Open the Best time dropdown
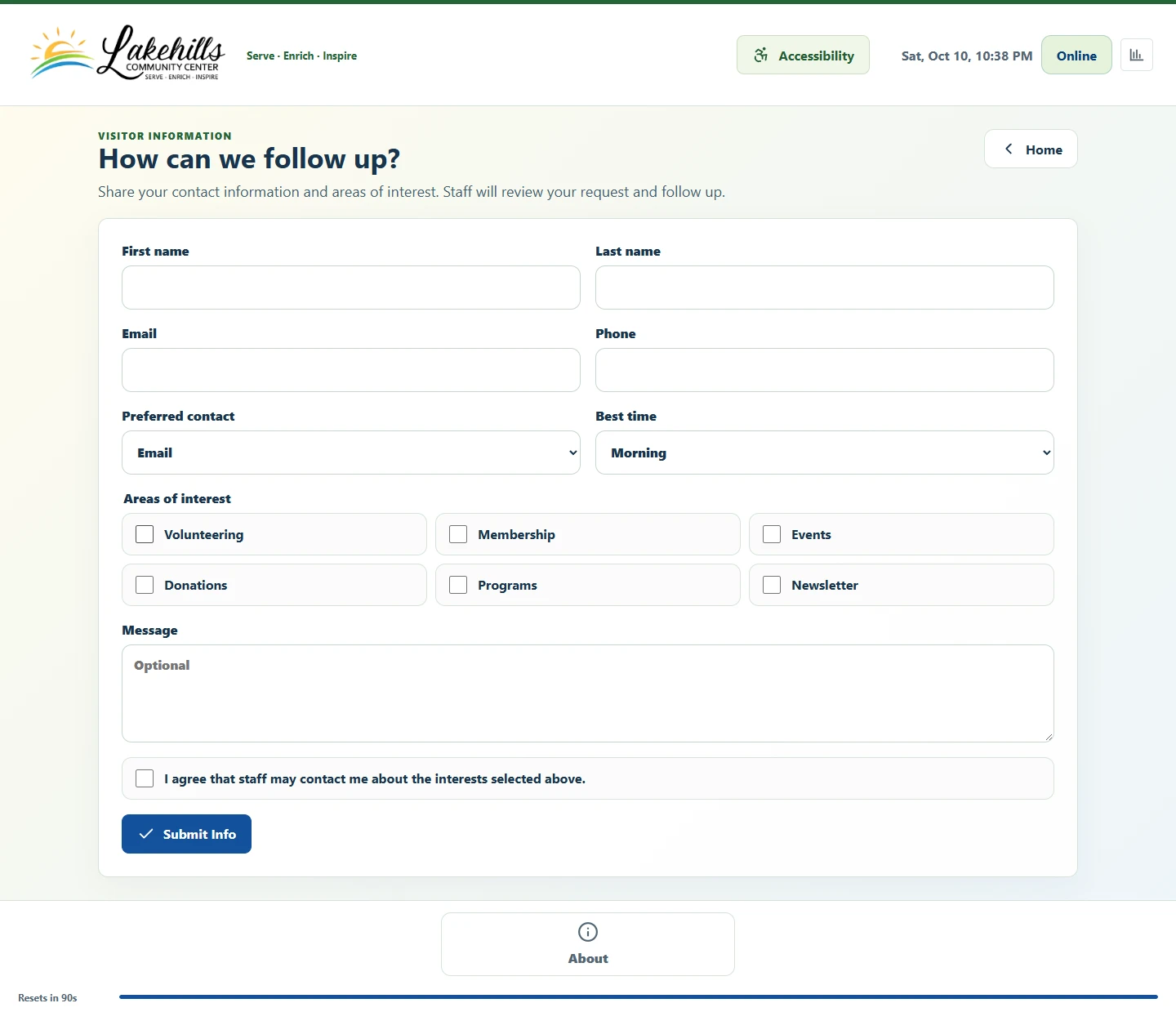The height and width of the screenshot is (1012, 1176). click(x=825, y=453)
